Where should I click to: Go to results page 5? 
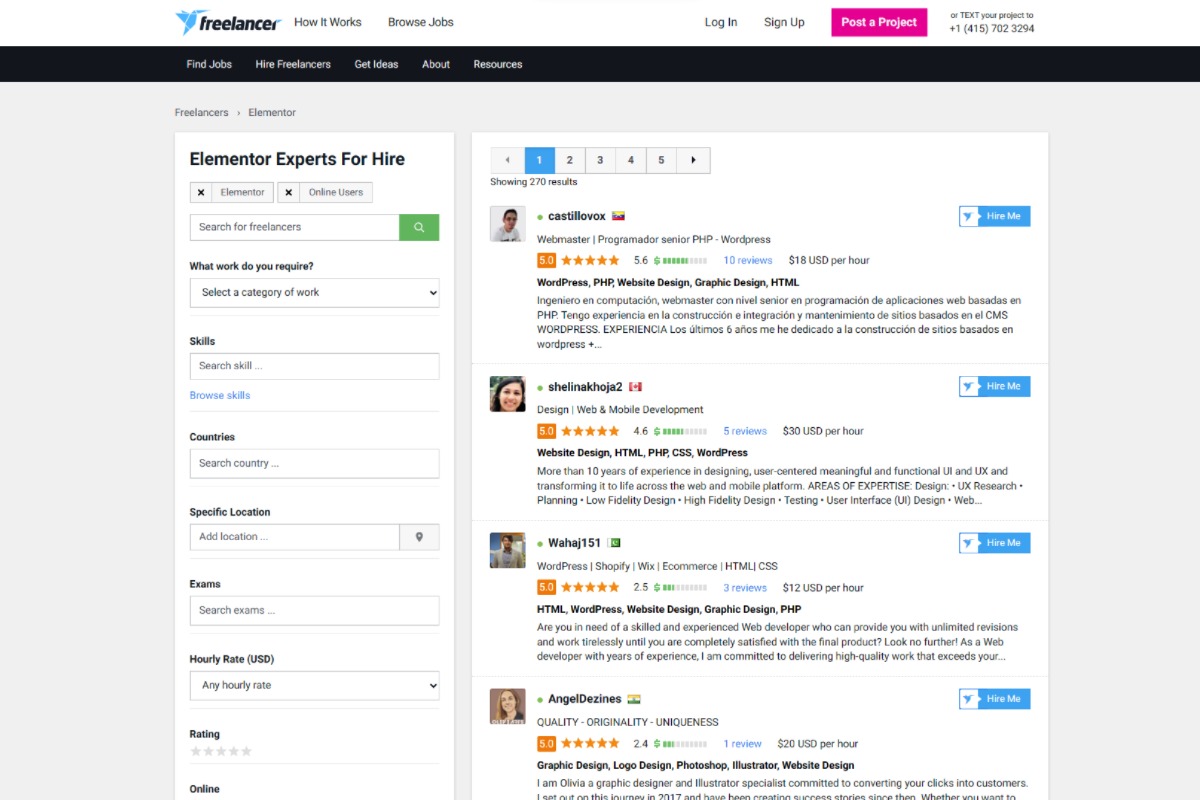[661, 160]
